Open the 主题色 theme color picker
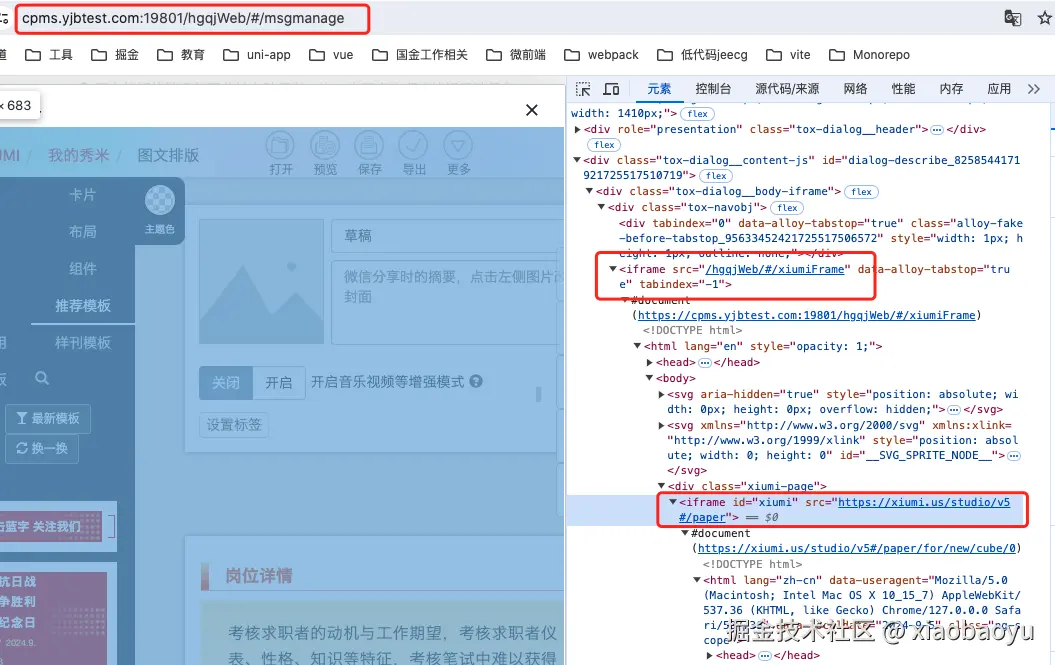The image size is (1055, 665). [159, 210]
